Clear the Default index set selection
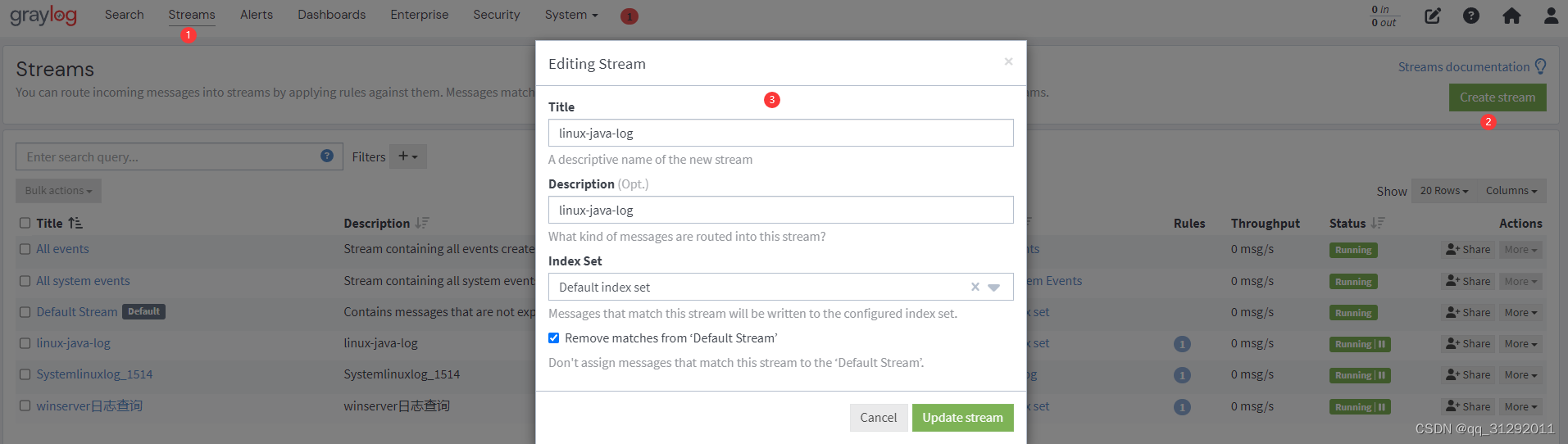Viewport: 1568px width, 444px height. coord(975,287)
